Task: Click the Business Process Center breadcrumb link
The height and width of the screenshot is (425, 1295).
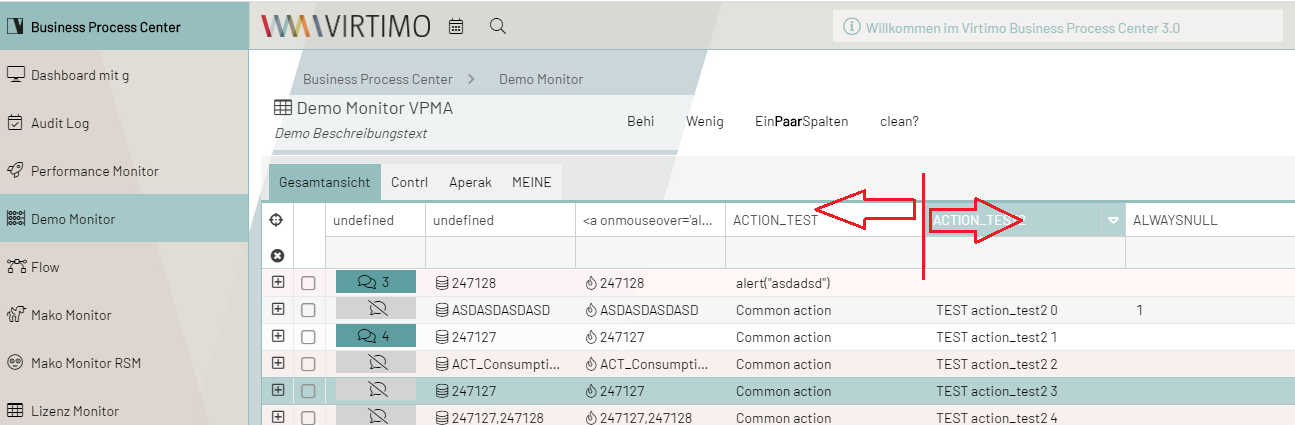Action: tap(377, 79)
